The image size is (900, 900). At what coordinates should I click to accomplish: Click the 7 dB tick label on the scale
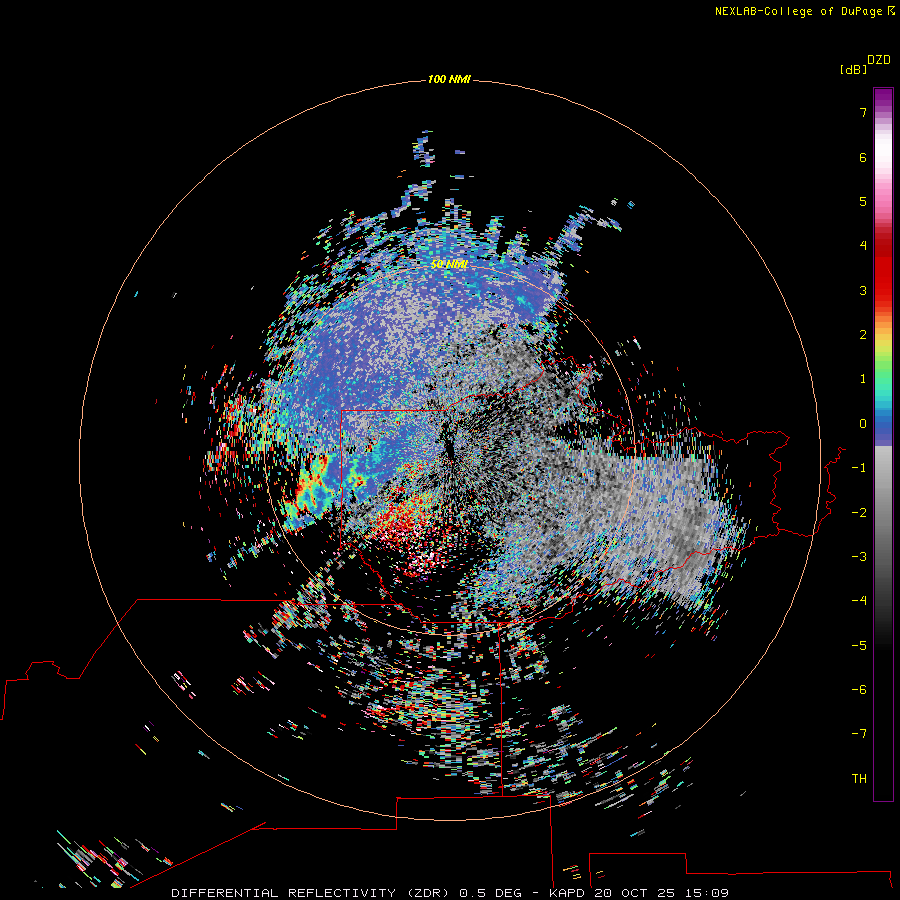(x=863, y=112)
